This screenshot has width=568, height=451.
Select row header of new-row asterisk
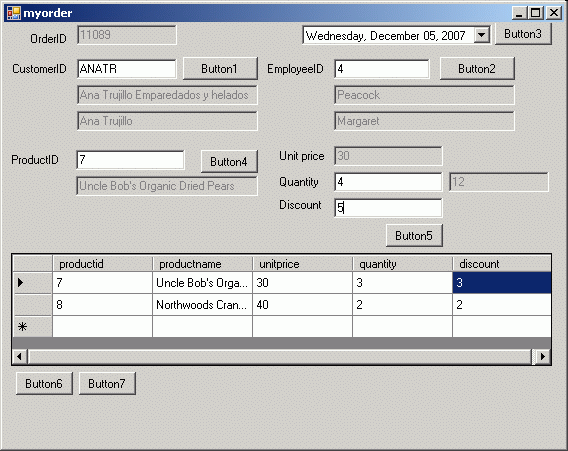coord(33,327)
